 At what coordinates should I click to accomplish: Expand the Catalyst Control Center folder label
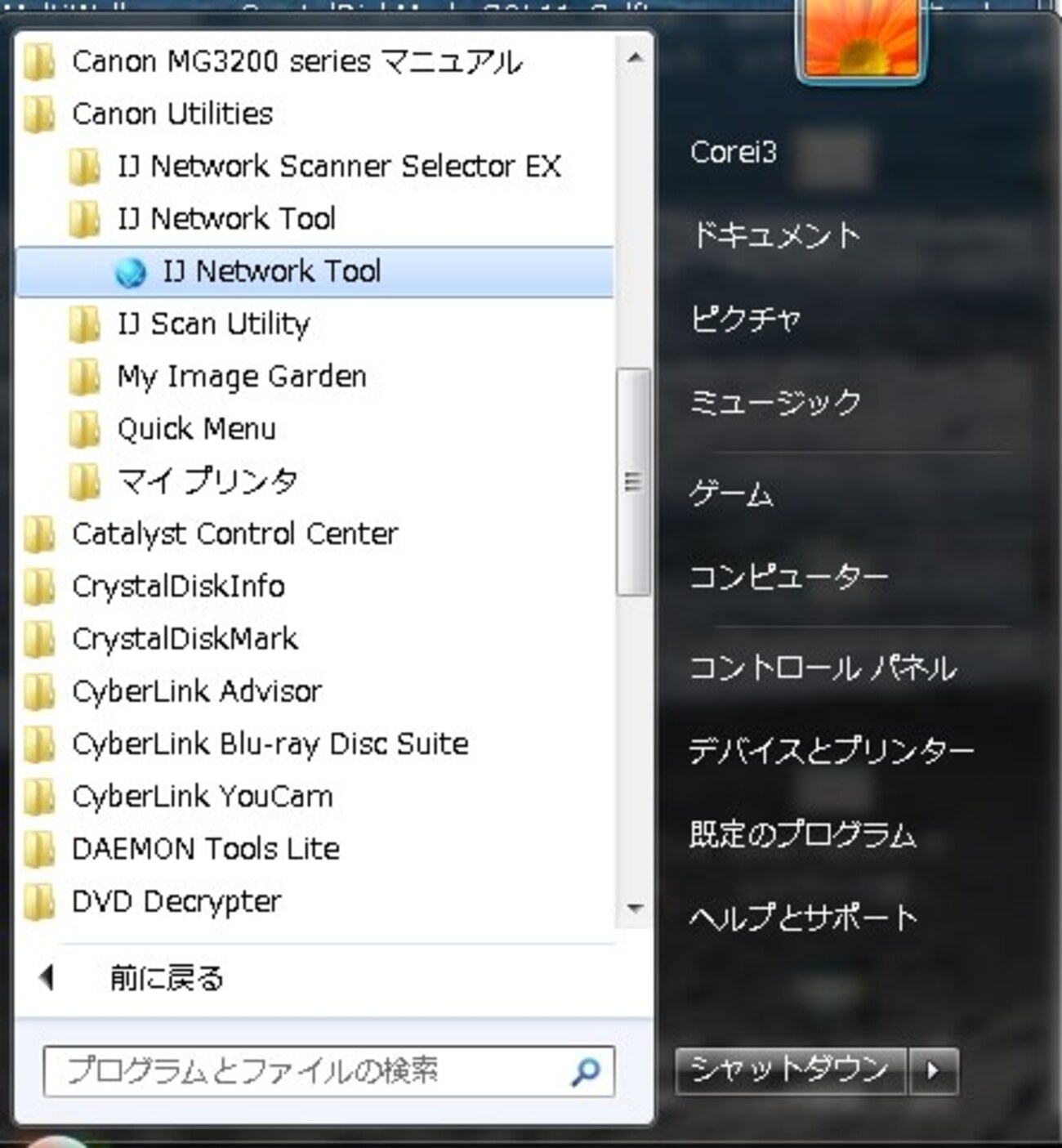click(235, 534)
